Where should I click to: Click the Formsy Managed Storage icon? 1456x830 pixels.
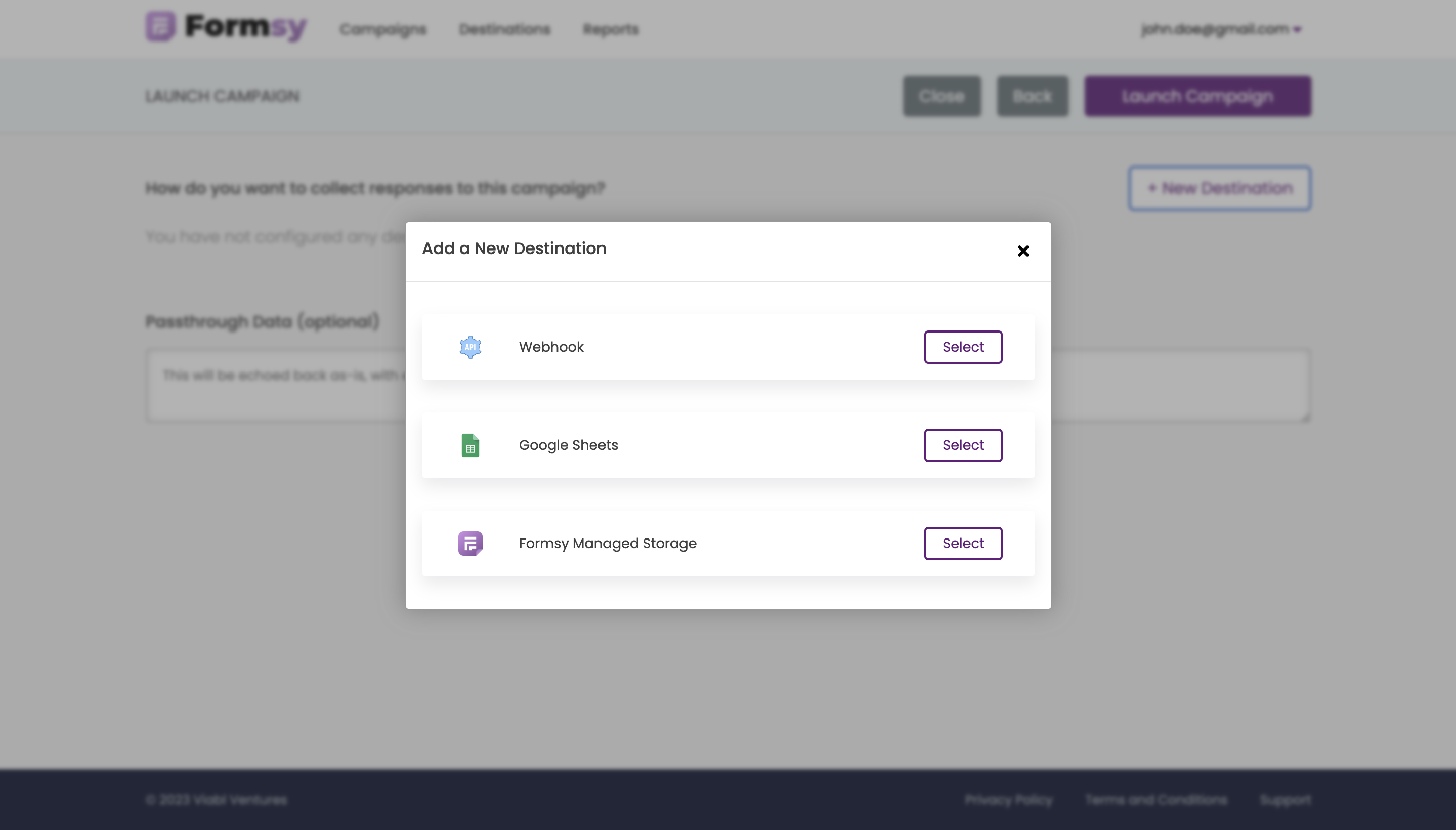point(470,543)
